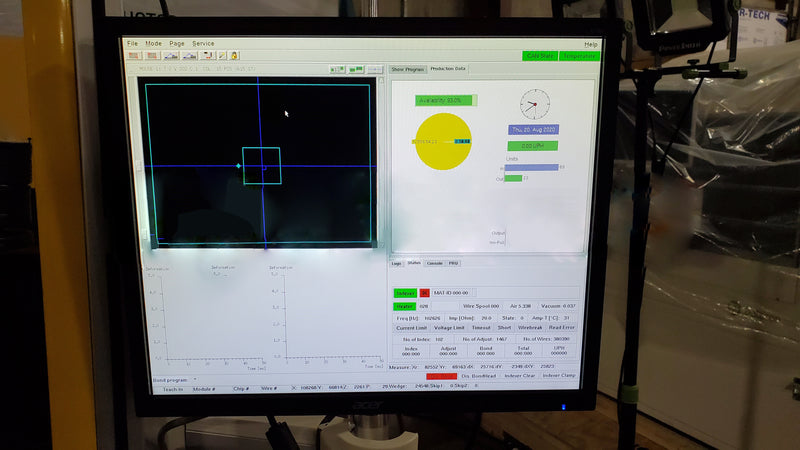Image resolution: width=800 pixels, height=450 pixels.
Task: Click the Indexer Clear button
Action: tap(519, 376)
